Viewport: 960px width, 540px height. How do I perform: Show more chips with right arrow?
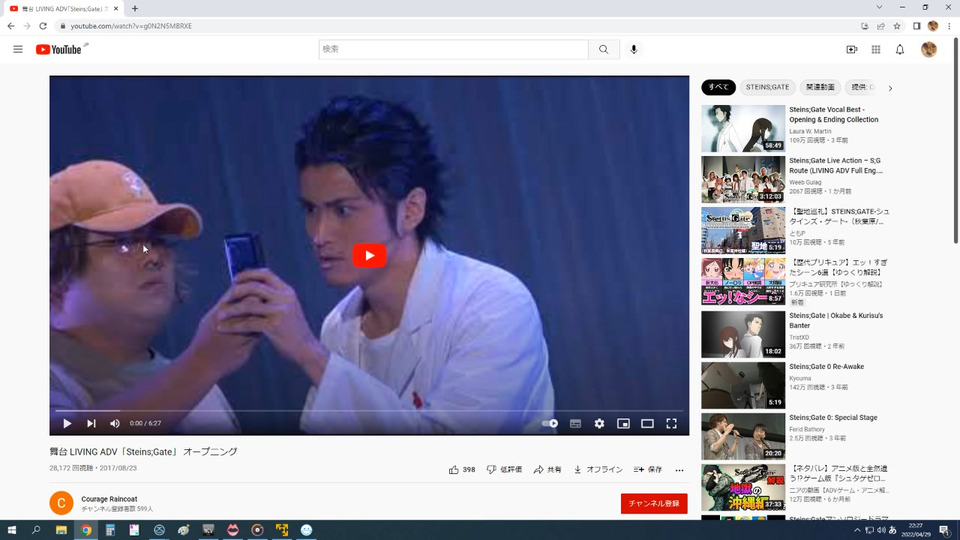[890, 88]
